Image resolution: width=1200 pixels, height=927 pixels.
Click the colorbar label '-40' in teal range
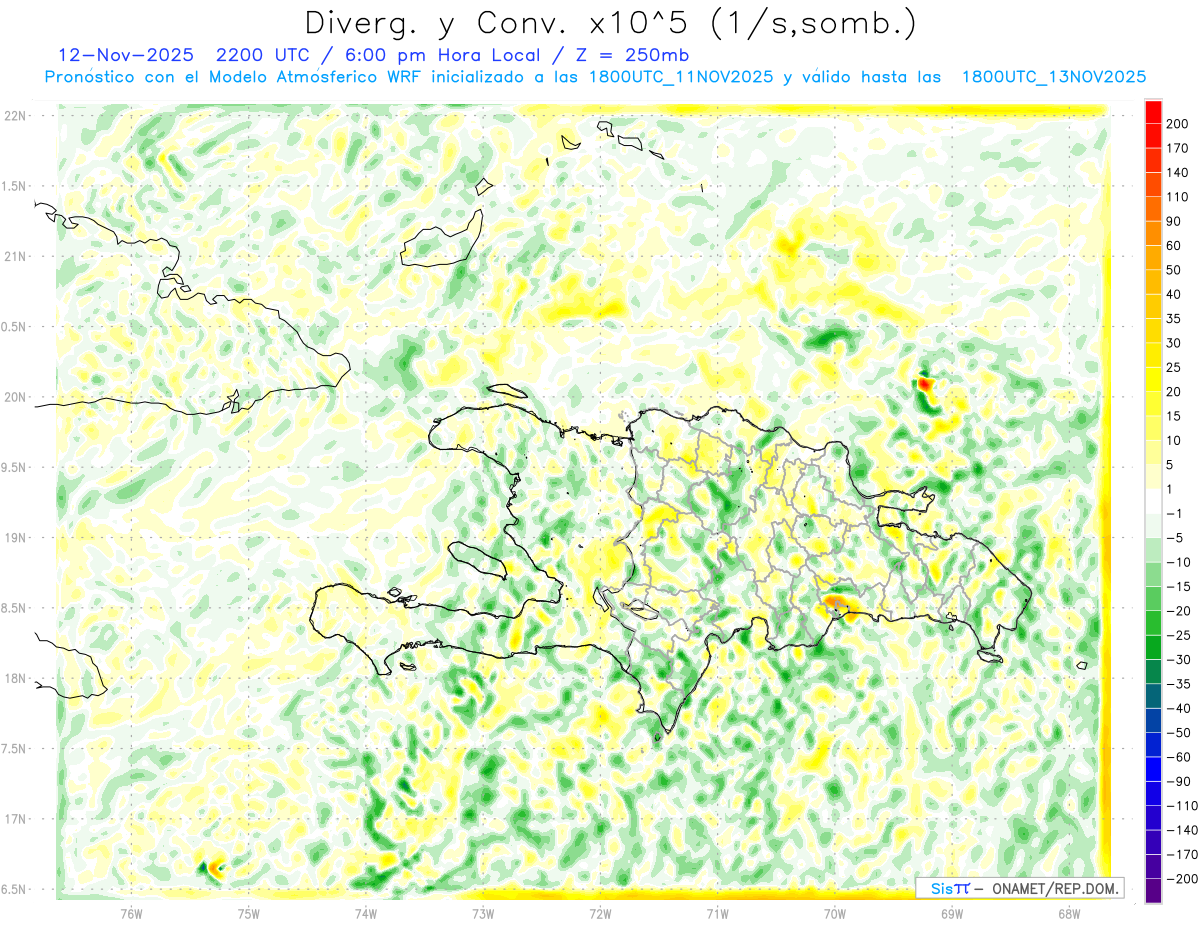click(x=1179, y=708)
